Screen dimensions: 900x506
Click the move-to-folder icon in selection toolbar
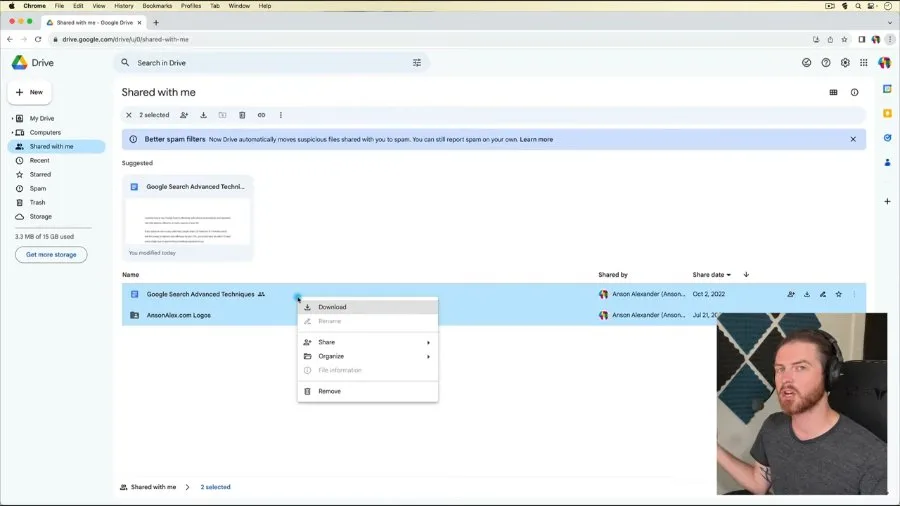tap(223, 115)
